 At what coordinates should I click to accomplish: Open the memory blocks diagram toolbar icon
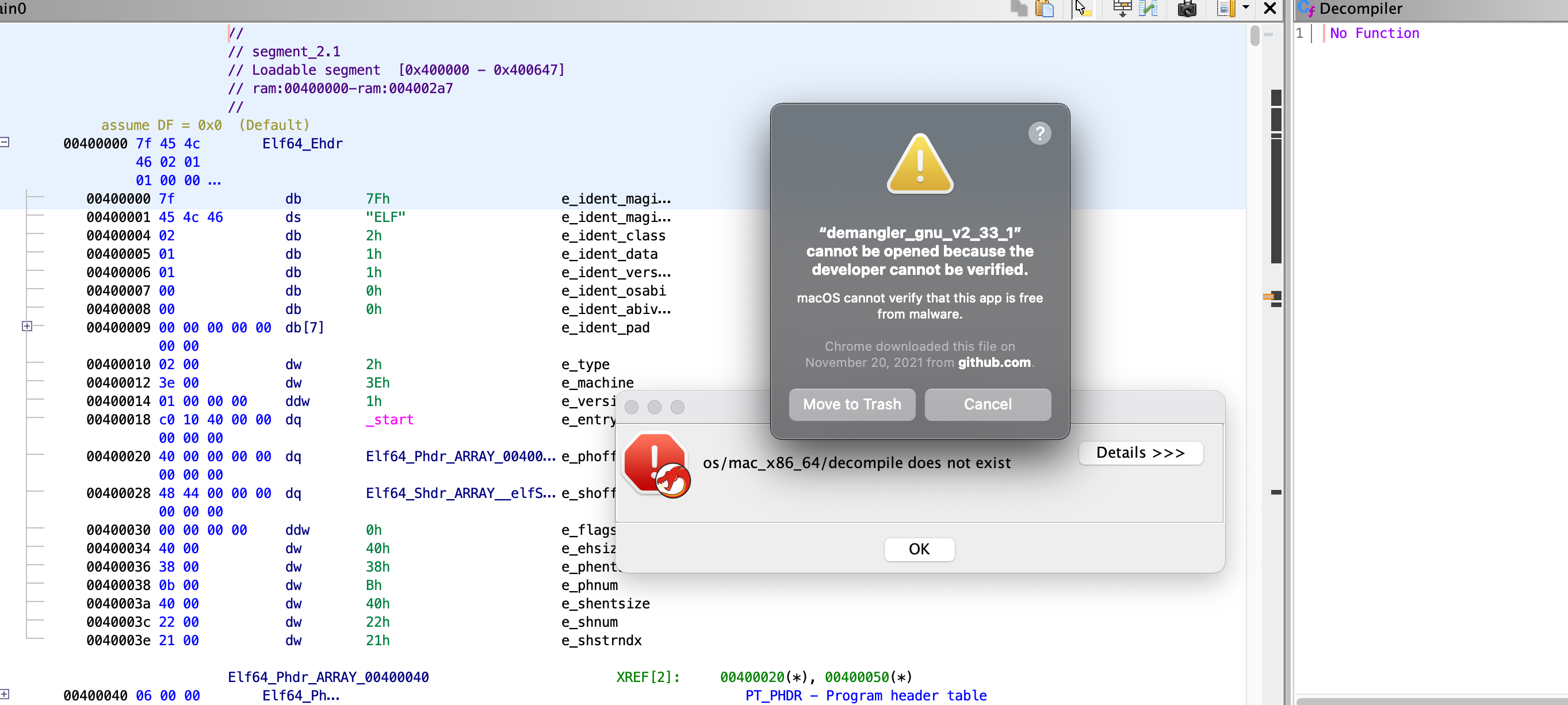[1122, 9]
